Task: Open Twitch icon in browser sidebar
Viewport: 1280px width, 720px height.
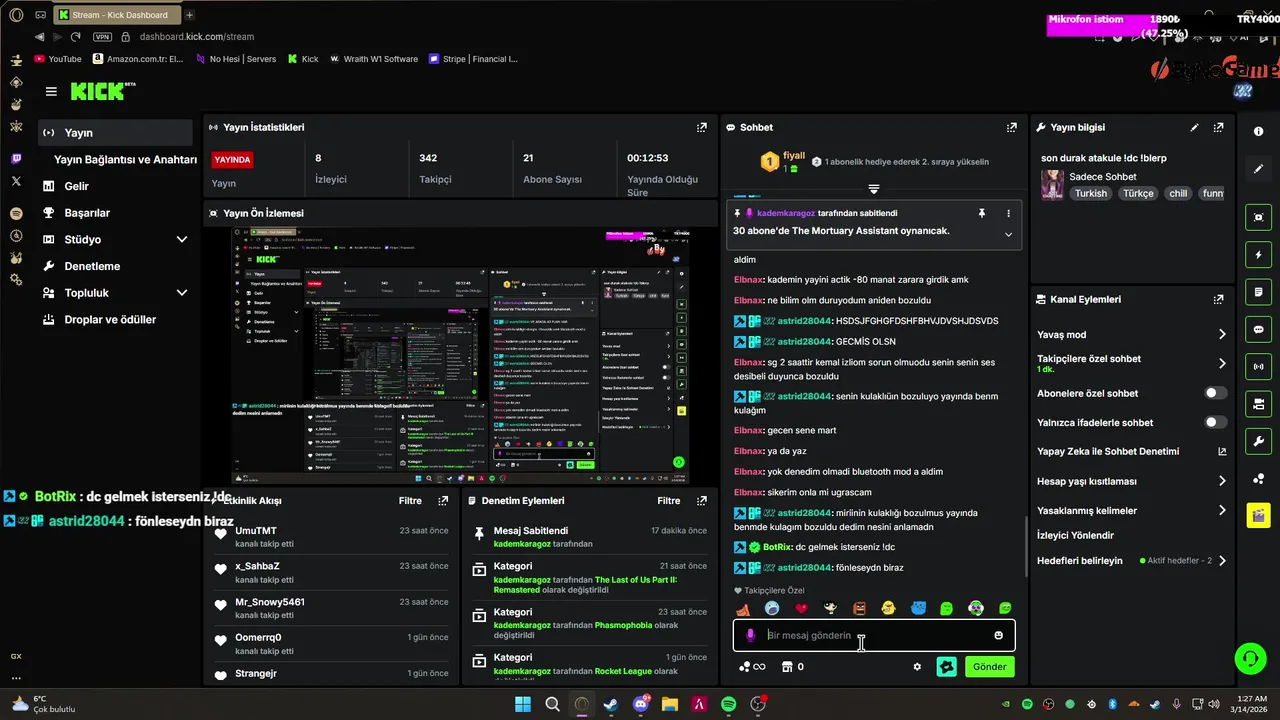Action: 16,159
